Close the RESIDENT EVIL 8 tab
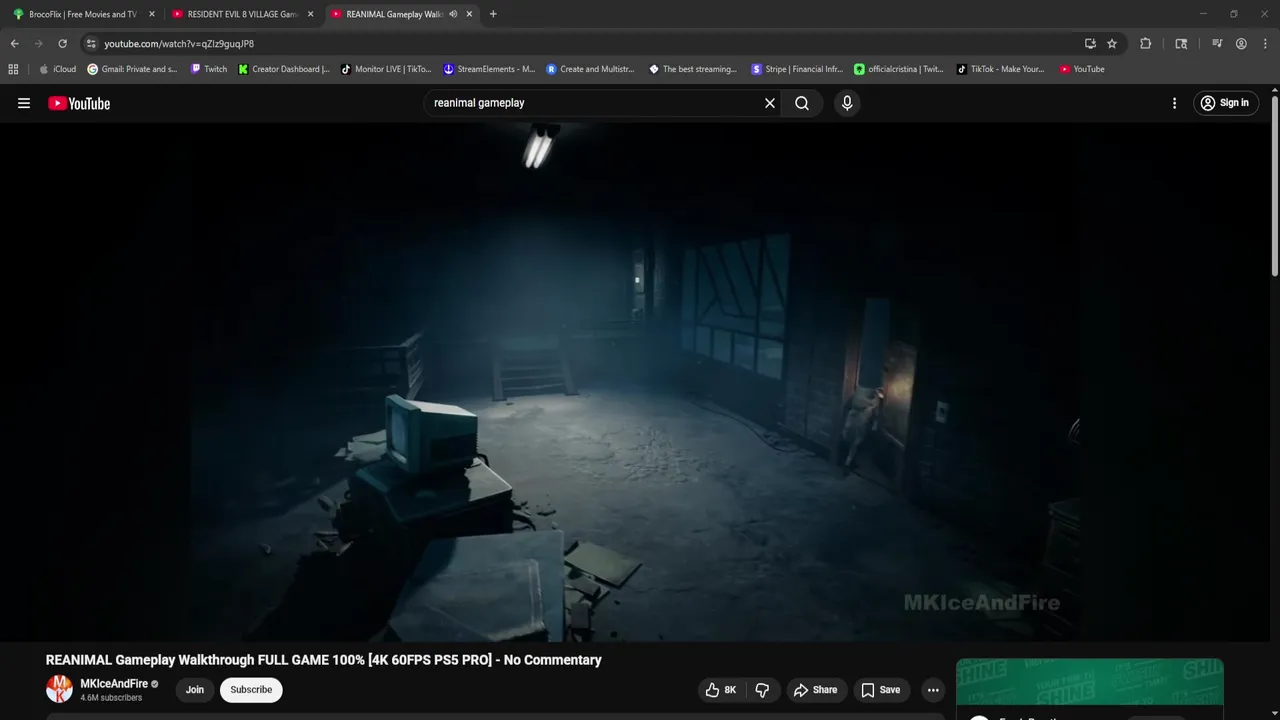This screenshot has height=720, width=1280. 310,14
